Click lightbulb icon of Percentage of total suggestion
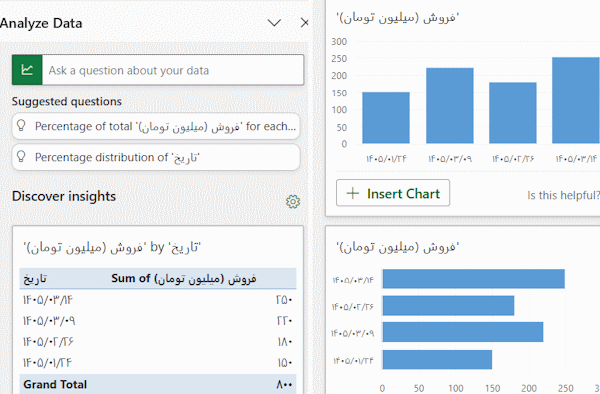Viewport: 600px width, 394px height. point(21,125)
